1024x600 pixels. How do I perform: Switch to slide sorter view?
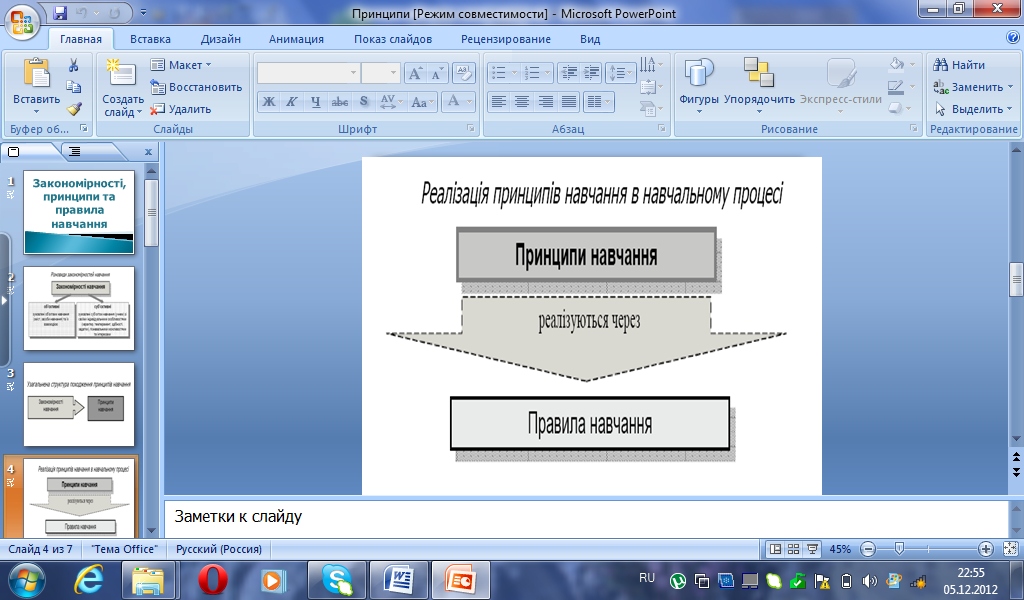click(793, 549)
